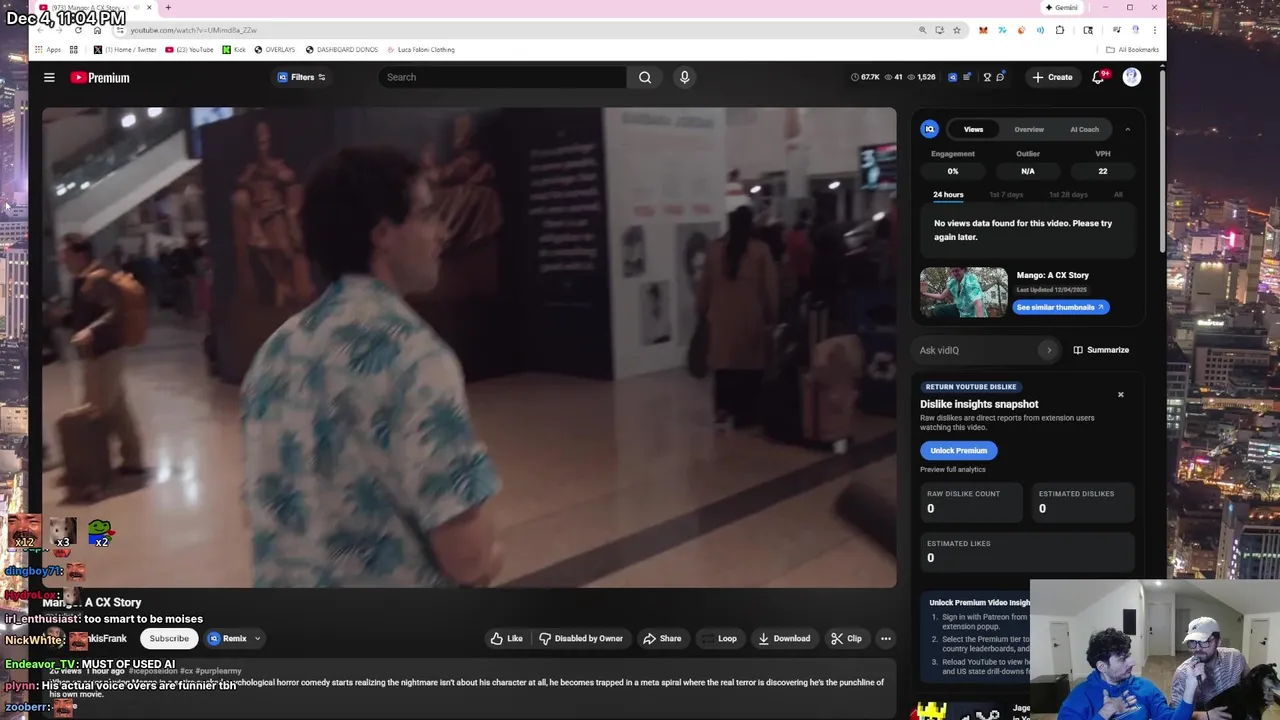This screenshot has width=1280, height=720.
Task: Click the vidIQ IQ logo in side panel
Action: click(930, 129)
